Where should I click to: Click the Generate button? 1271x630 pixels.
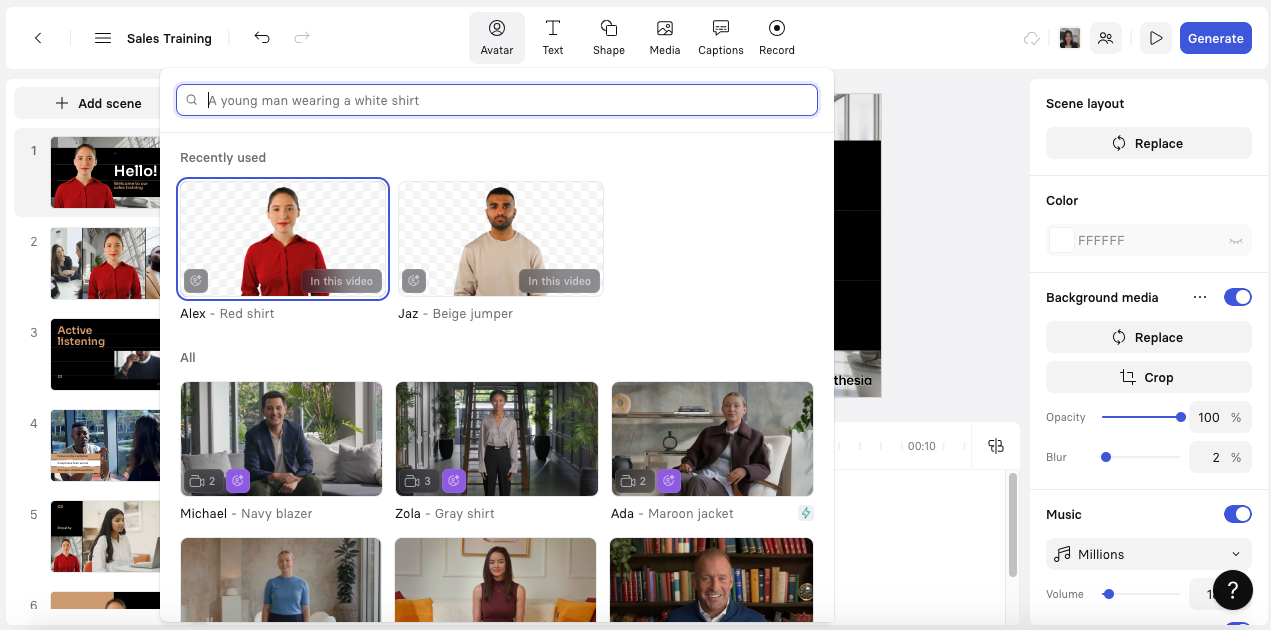(x=1215, y=38)
